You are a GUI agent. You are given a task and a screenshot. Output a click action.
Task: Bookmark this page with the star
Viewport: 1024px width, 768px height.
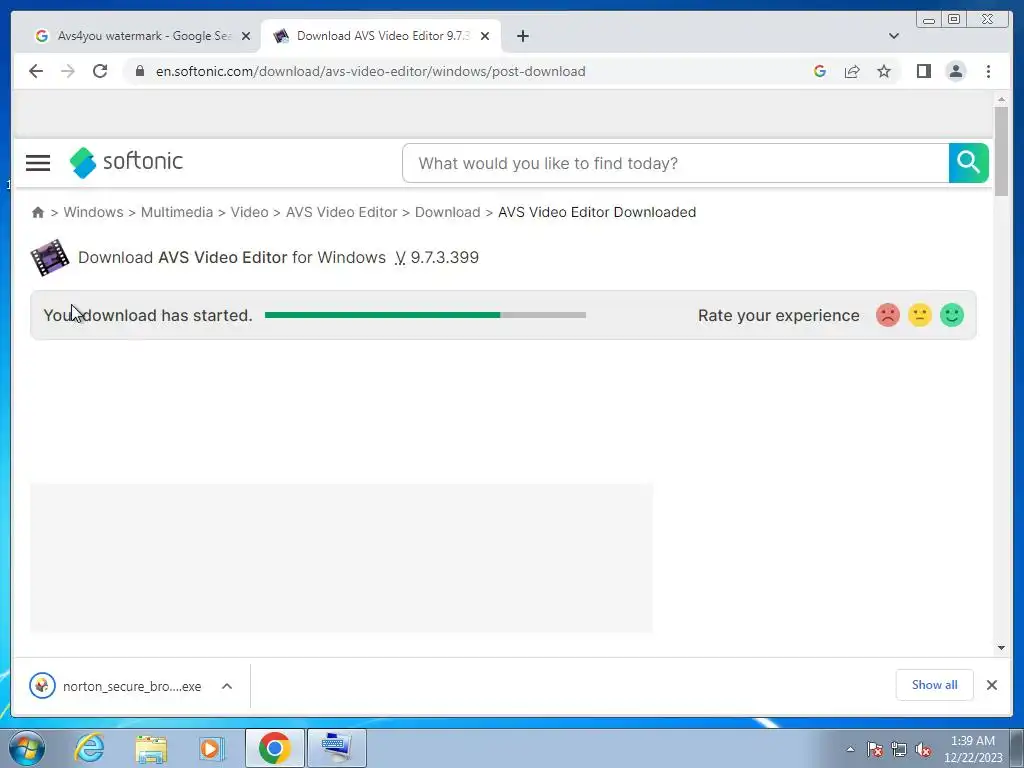point(884,71)
